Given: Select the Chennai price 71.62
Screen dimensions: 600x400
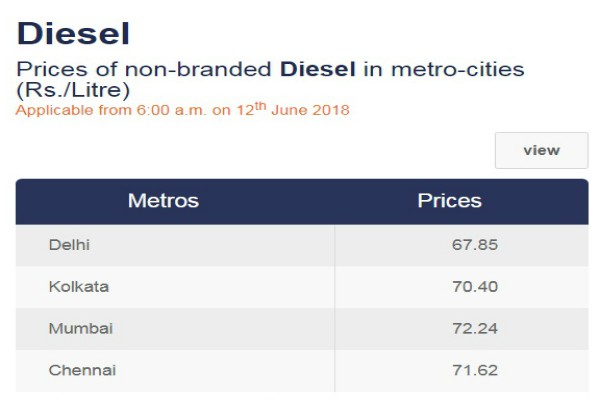Looking at the screenshot, I should tap(475, 370).
